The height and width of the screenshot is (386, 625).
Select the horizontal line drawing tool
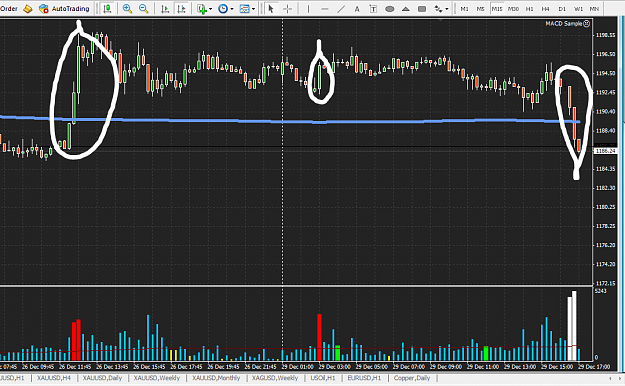(324, 8)
